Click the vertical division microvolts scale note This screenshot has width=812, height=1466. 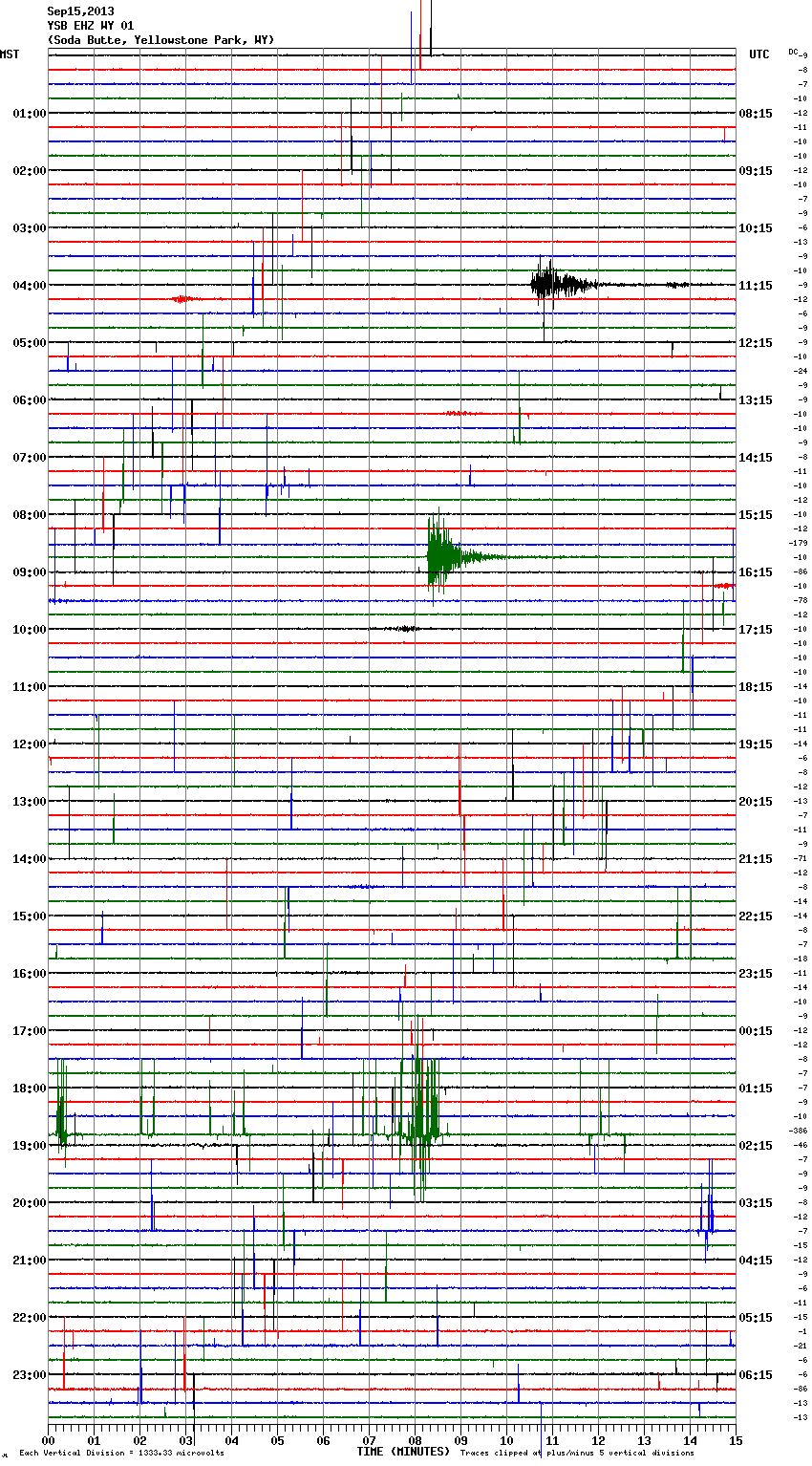pyautogui.click(x=121, y=1453)
